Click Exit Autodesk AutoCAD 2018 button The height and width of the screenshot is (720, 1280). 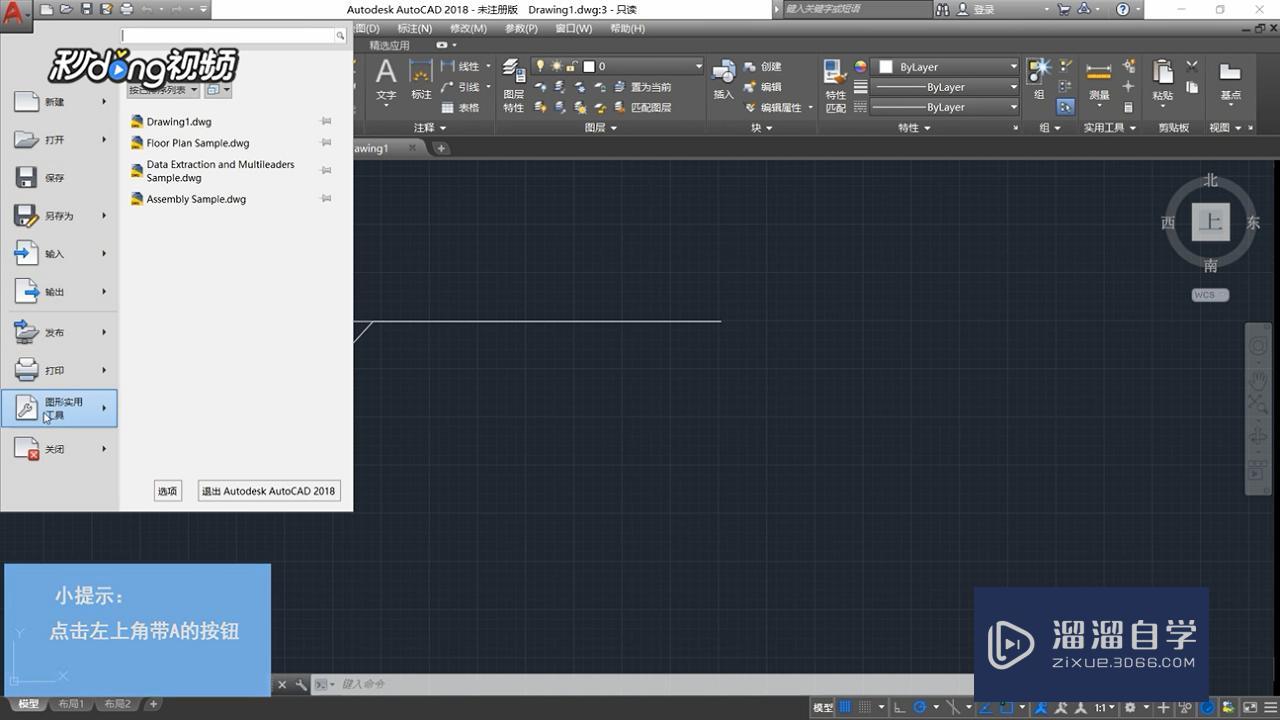pos(269,491)
